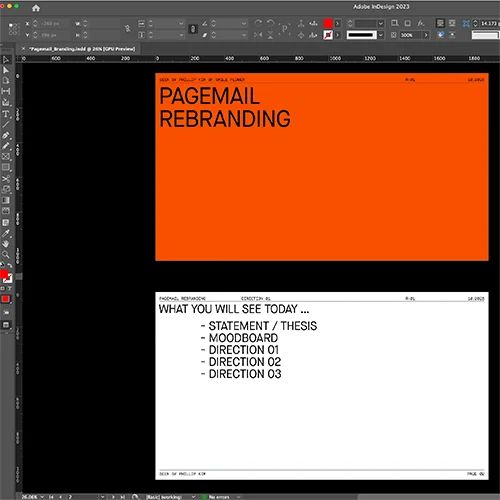Select the Pen tool
This screenshot has width=500, height=500.
click(6, 135)
